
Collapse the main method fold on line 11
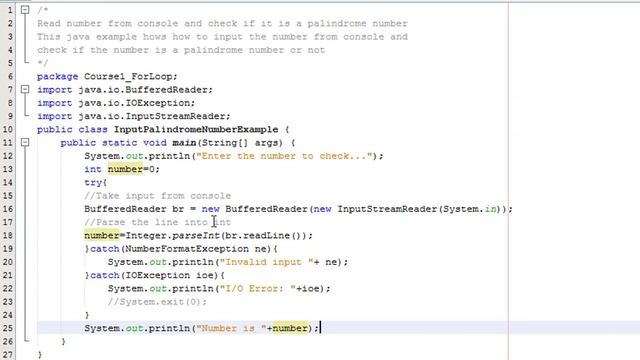(x=25, y=142)
